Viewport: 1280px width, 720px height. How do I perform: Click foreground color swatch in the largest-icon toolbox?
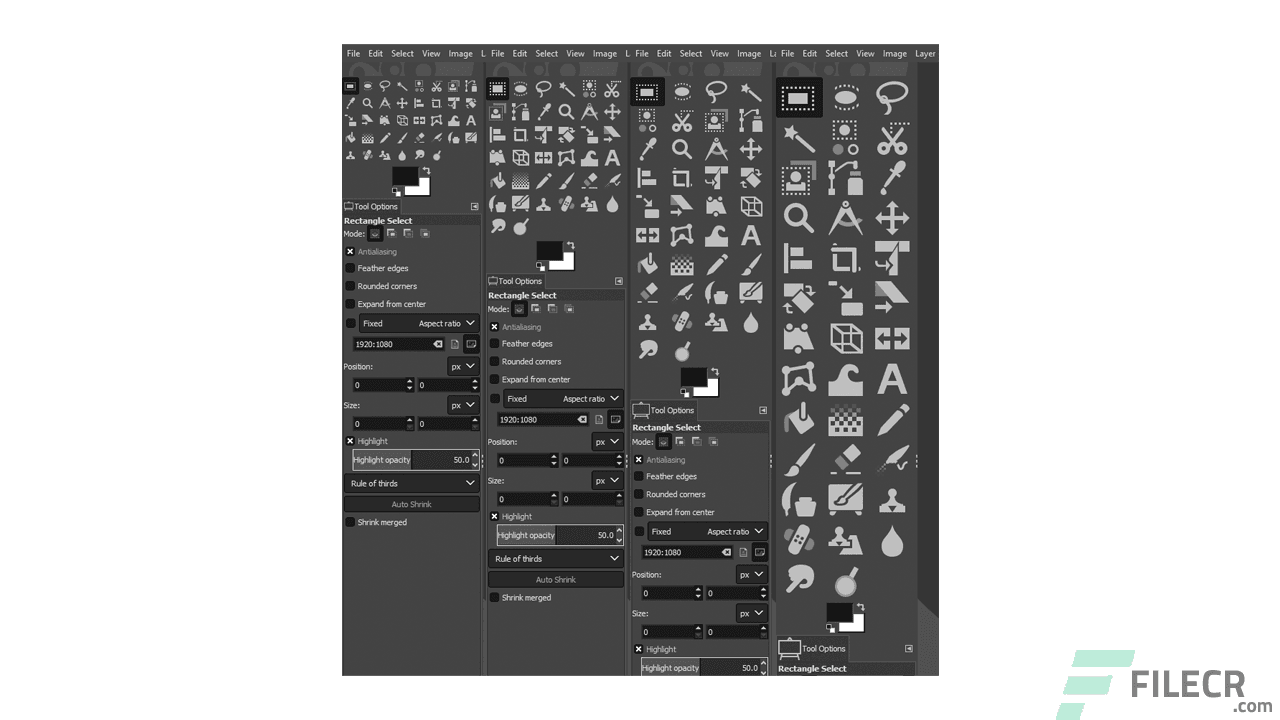pos(839,614)
